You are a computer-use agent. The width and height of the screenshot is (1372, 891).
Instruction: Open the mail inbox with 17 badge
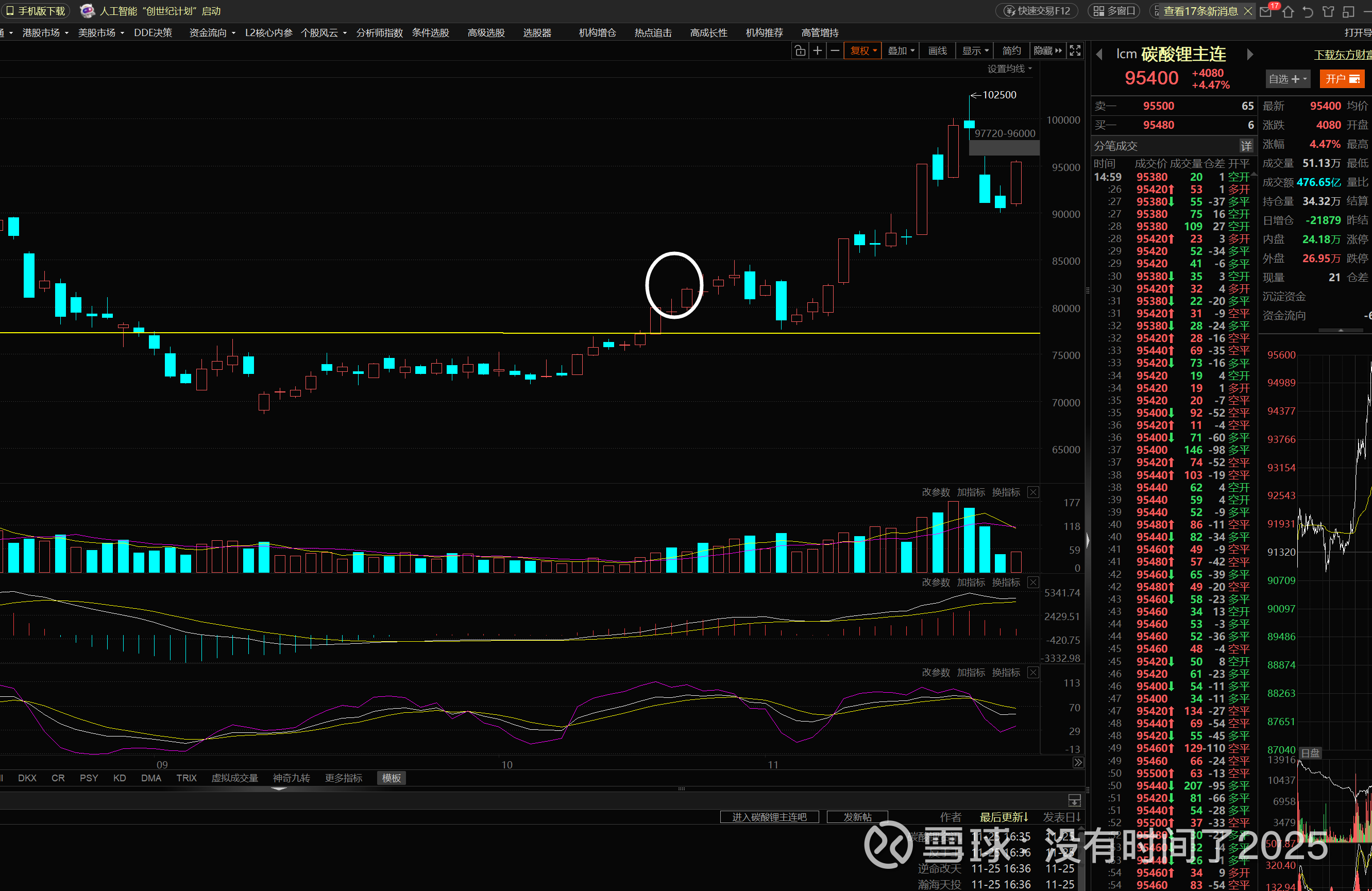click(x=1266, y=11)
